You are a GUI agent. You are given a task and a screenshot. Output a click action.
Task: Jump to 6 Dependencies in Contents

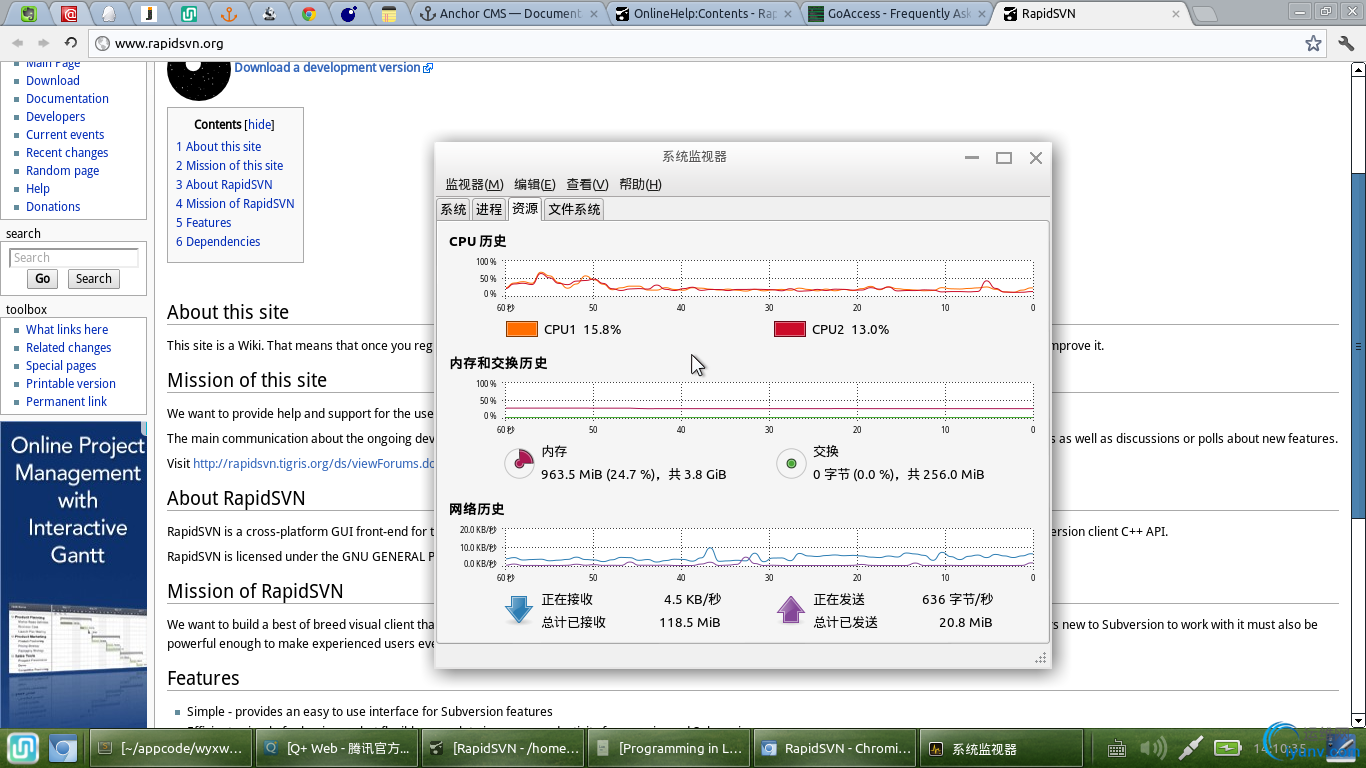click(x=218, y=241)
